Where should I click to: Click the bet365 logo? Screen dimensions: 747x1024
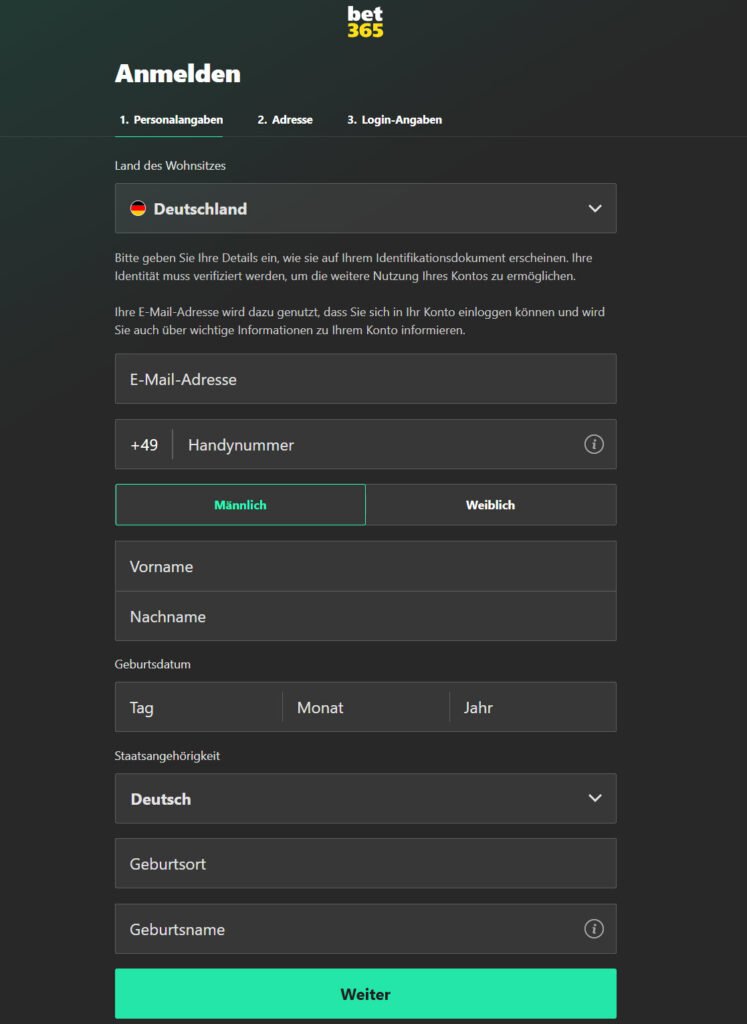pyautogui.click(x=365, y=22)
